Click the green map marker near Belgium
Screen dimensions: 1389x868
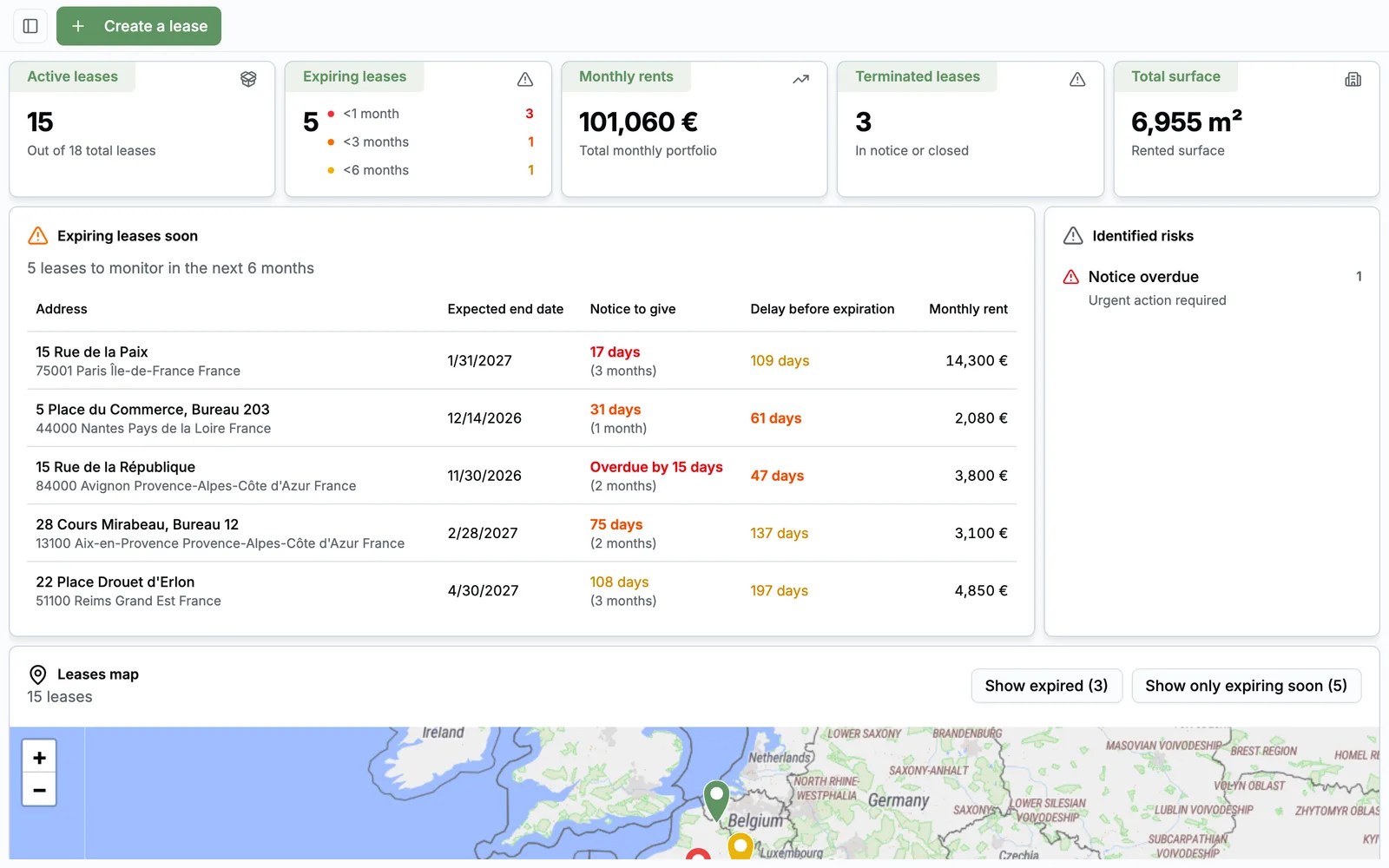[716, 800]
